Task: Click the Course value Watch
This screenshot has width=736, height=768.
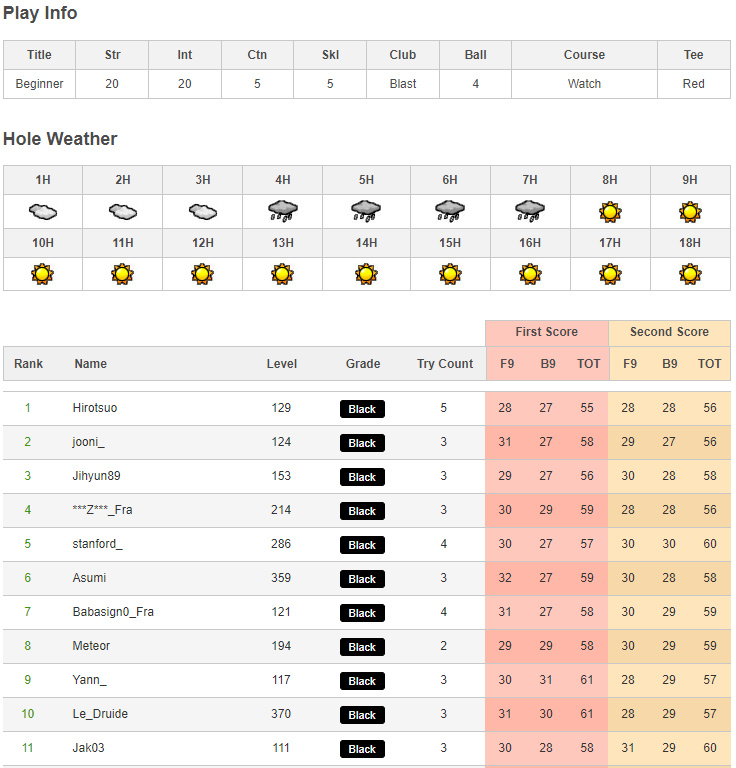Action: [584, 84]
